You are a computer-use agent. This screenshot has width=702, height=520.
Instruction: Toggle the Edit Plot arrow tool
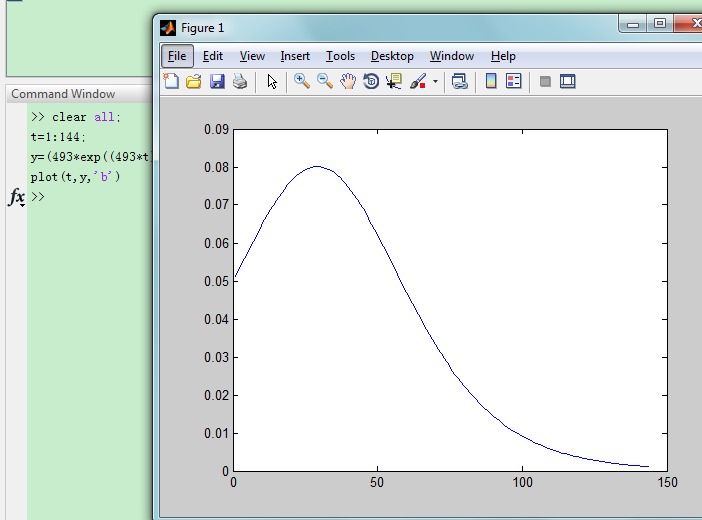272,82
